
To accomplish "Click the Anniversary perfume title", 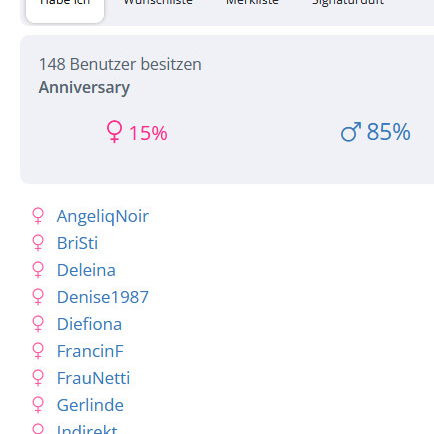I will (x=84, y=88).
